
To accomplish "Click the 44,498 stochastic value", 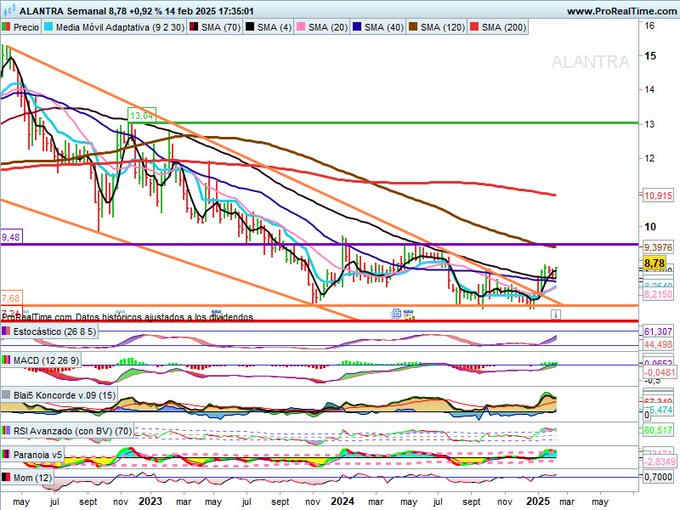I will [x=658, y=345].
